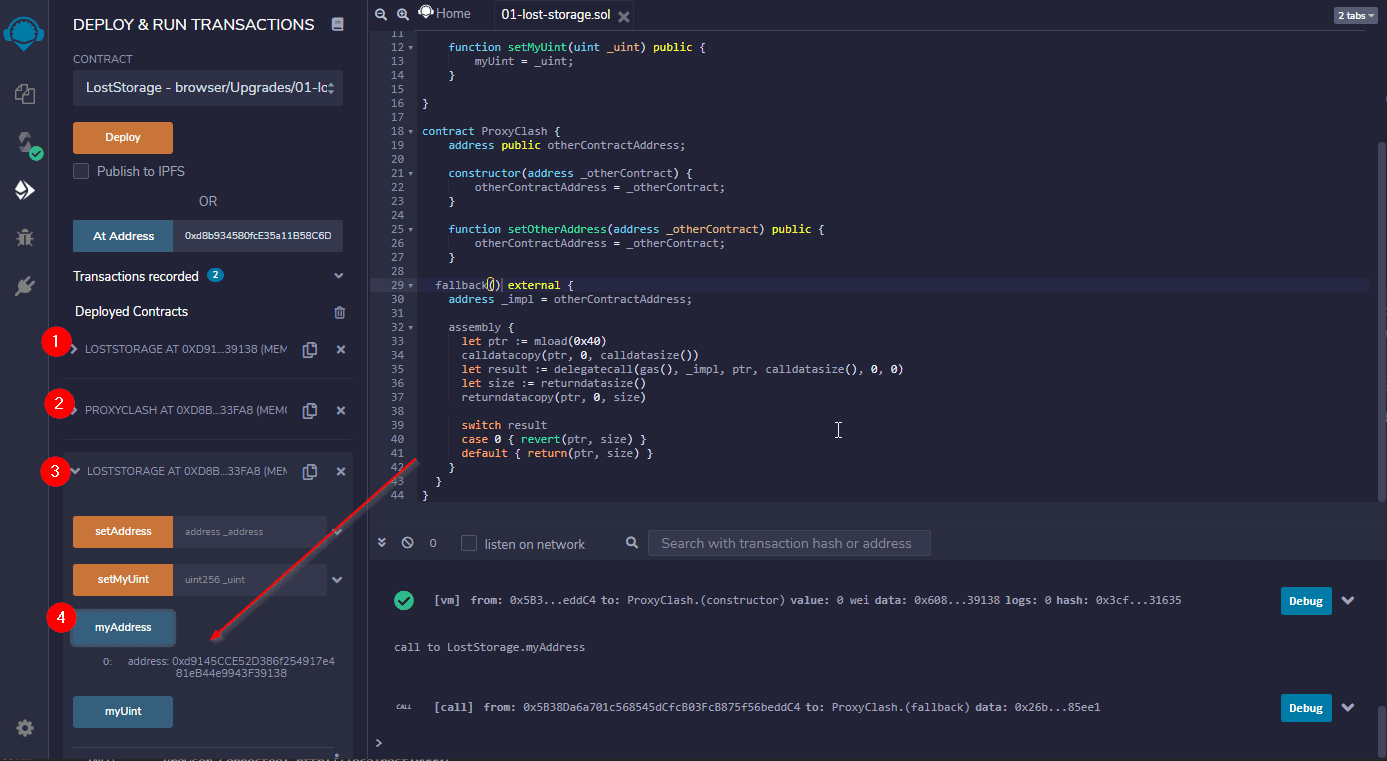Clear the terminal console icon
This screenshot has height=761, width=1387.
point(407,543)
